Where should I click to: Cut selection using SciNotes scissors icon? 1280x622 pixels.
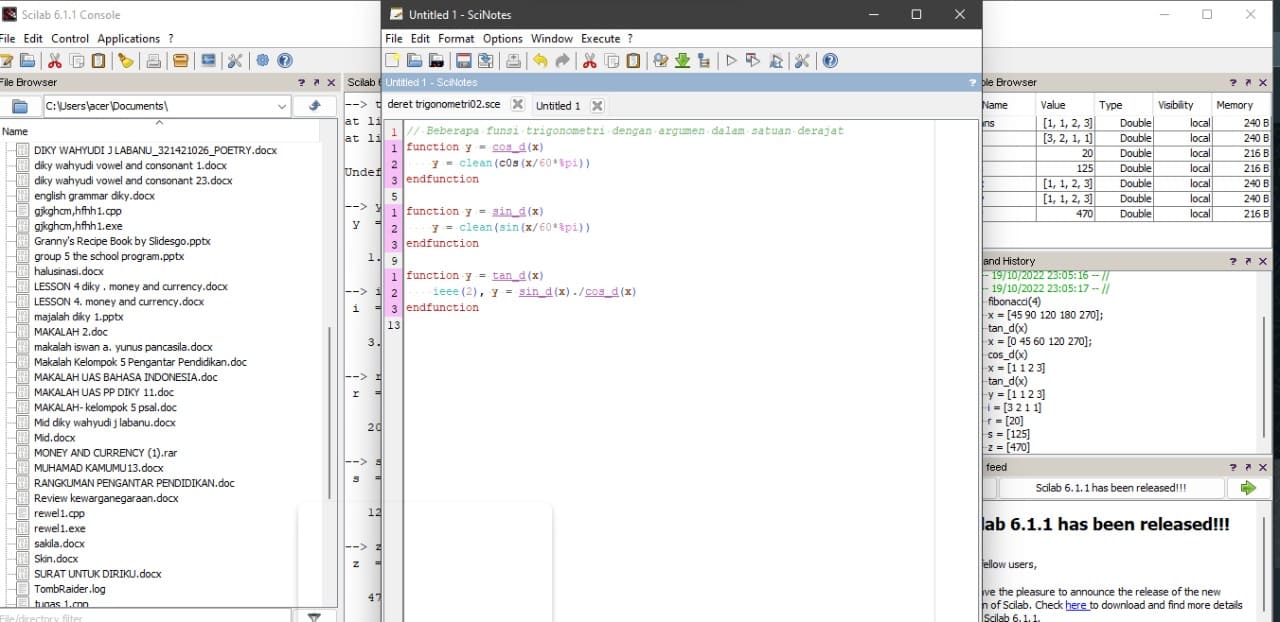588,61
